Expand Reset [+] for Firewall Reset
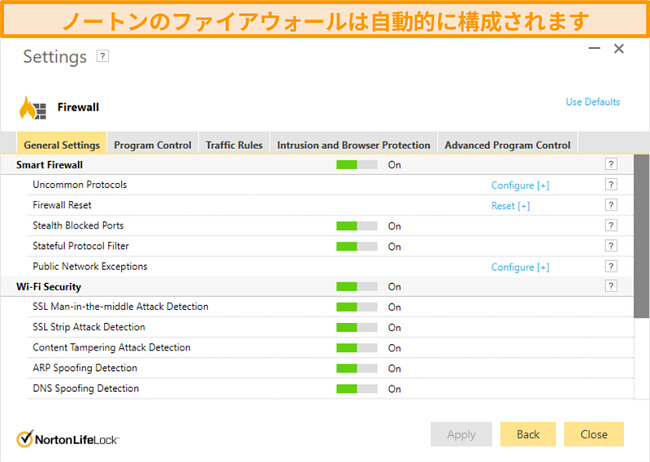This screenshot has height=462, width=650. [x=510, y=206]
